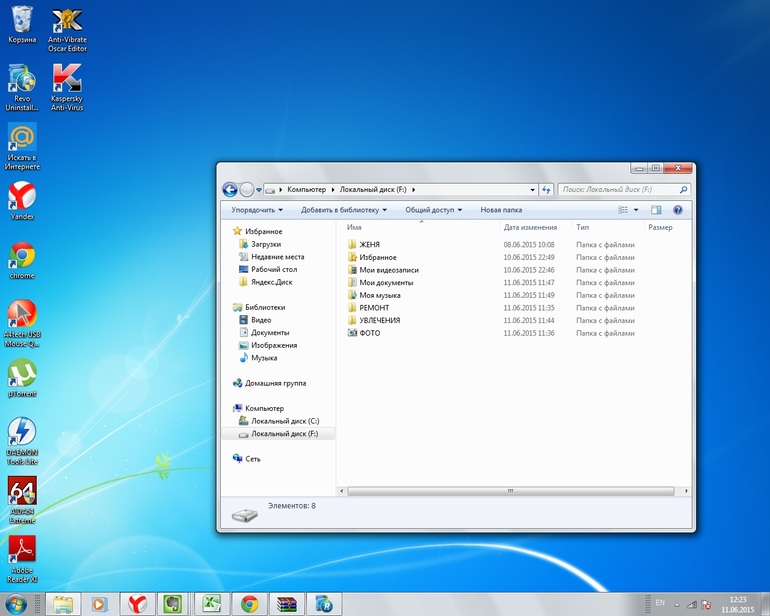Click the search field for Локальный диск

point(624,190)
